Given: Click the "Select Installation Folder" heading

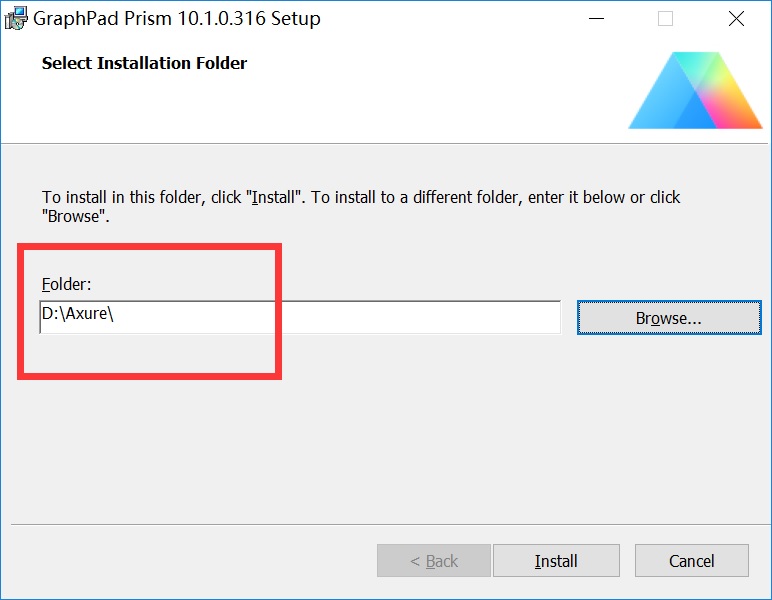Looking at the screenshot, I should point(144,63).
